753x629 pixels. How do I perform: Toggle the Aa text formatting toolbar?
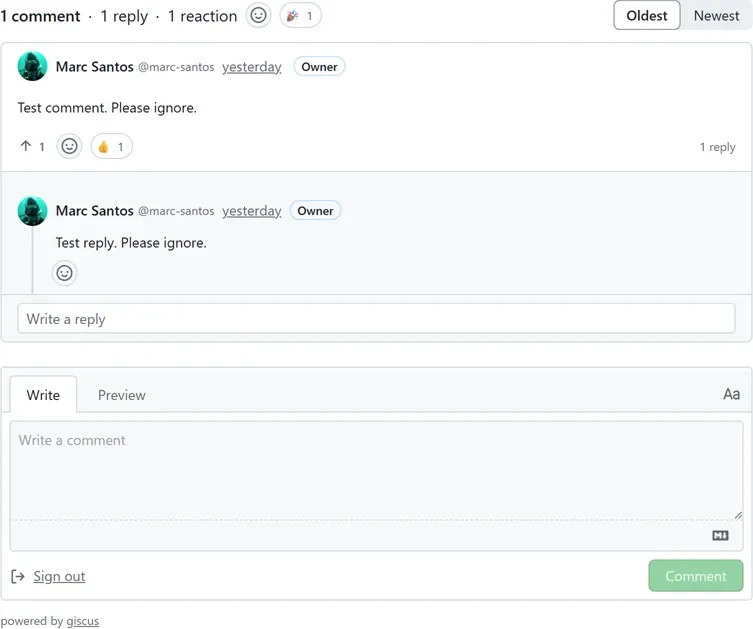[x=731, y=394]
